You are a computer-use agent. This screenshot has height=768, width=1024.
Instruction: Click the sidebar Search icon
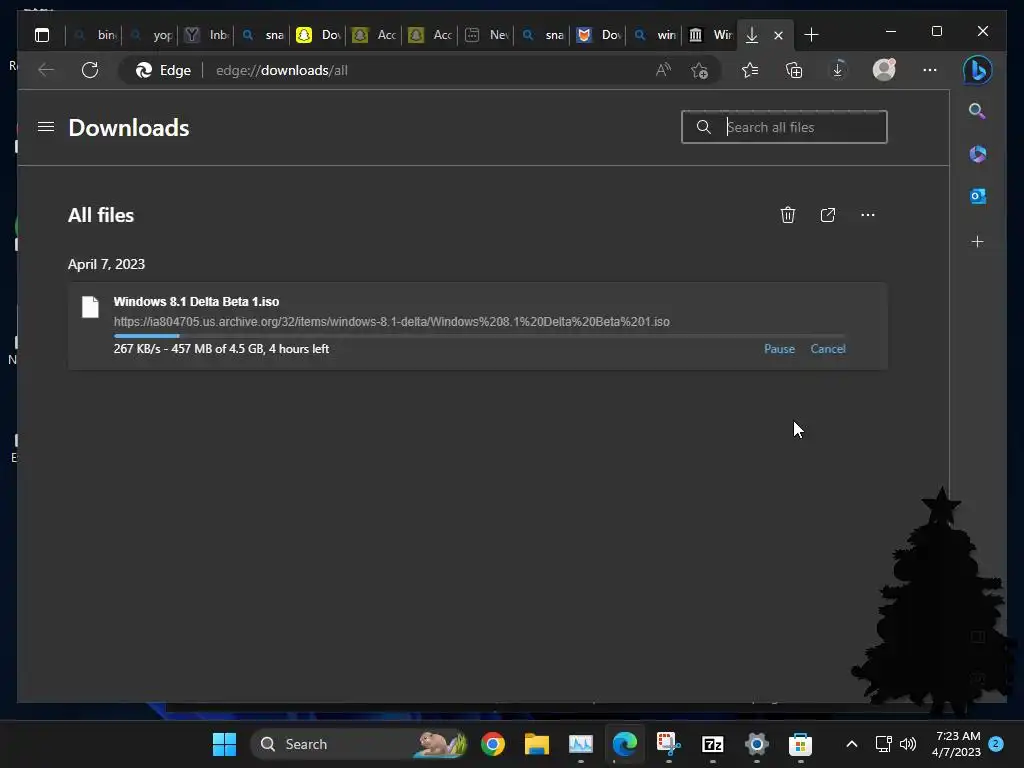(977, 110)
